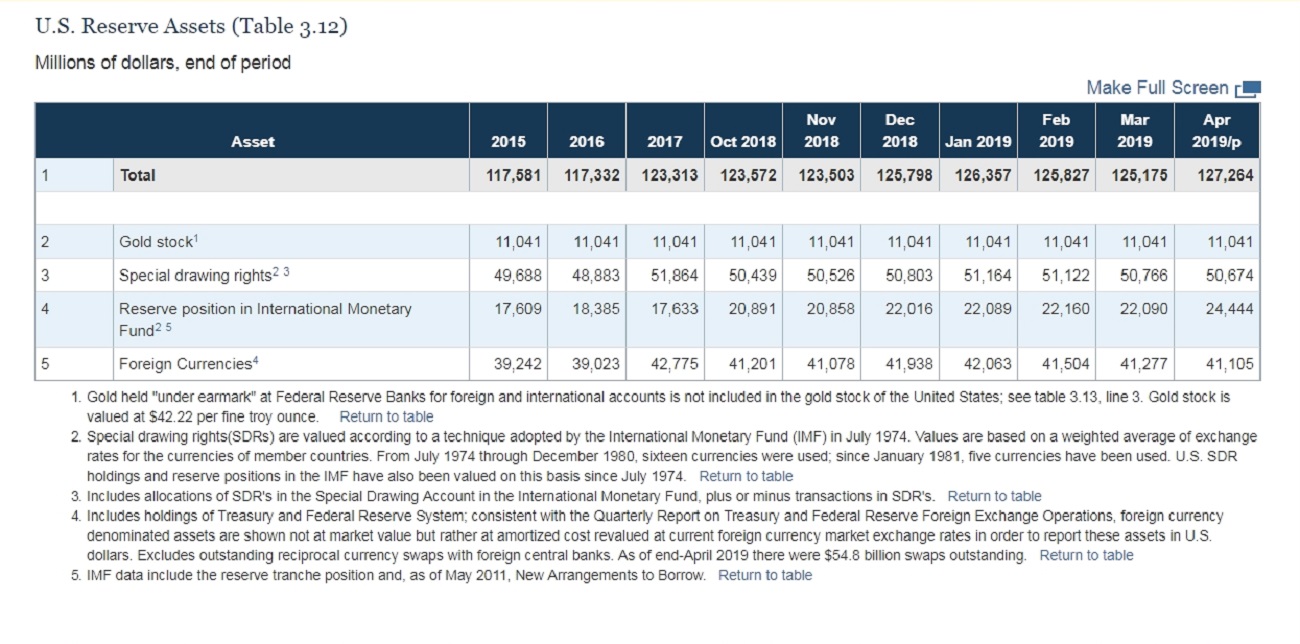The height and width of the screenshot is (644, 1300).
Task: Open footnote 4 superscript on Foreign Currencies
Action: [x=256, y=359]
